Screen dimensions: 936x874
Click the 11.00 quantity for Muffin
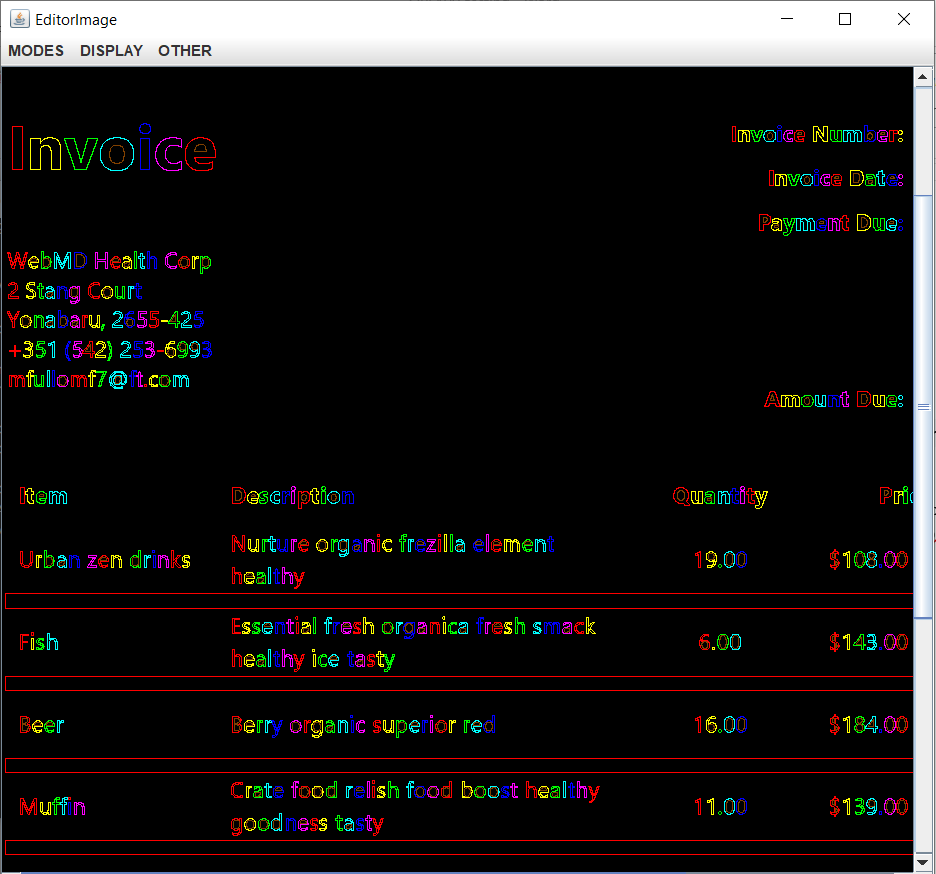point(720,807)
